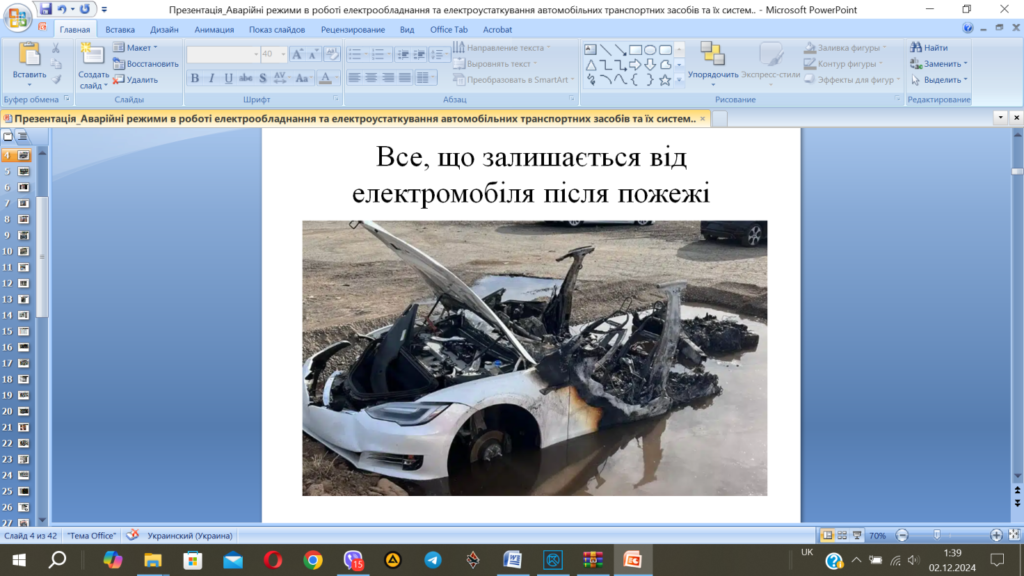1024x576 pixels.
Task: Click Восстановить reset slide button
Action: tap(145, 63)
